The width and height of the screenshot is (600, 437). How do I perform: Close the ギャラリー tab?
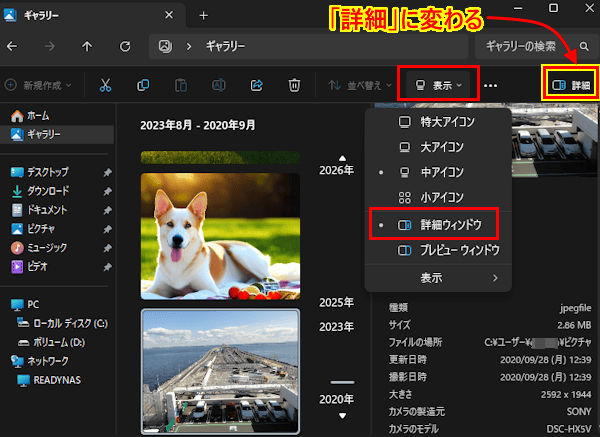pos(169,15)
